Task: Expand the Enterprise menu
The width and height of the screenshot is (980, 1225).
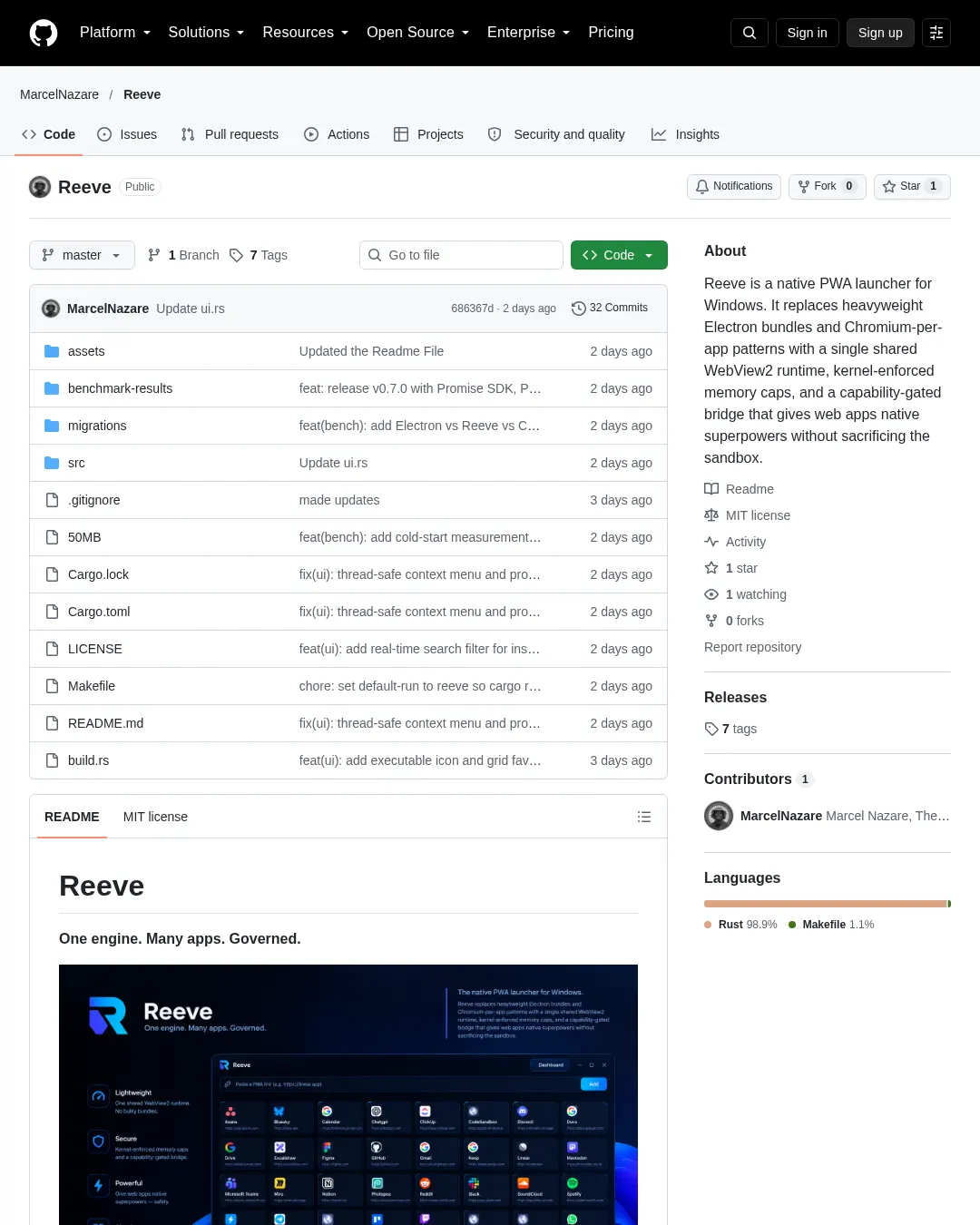Action: pos(529,33)
